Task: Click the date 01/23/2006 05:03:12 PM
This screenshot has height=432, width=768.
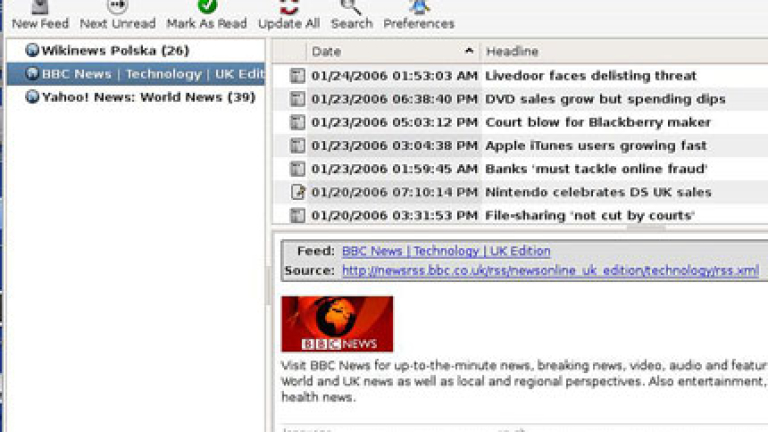Action: pos(394,122)
